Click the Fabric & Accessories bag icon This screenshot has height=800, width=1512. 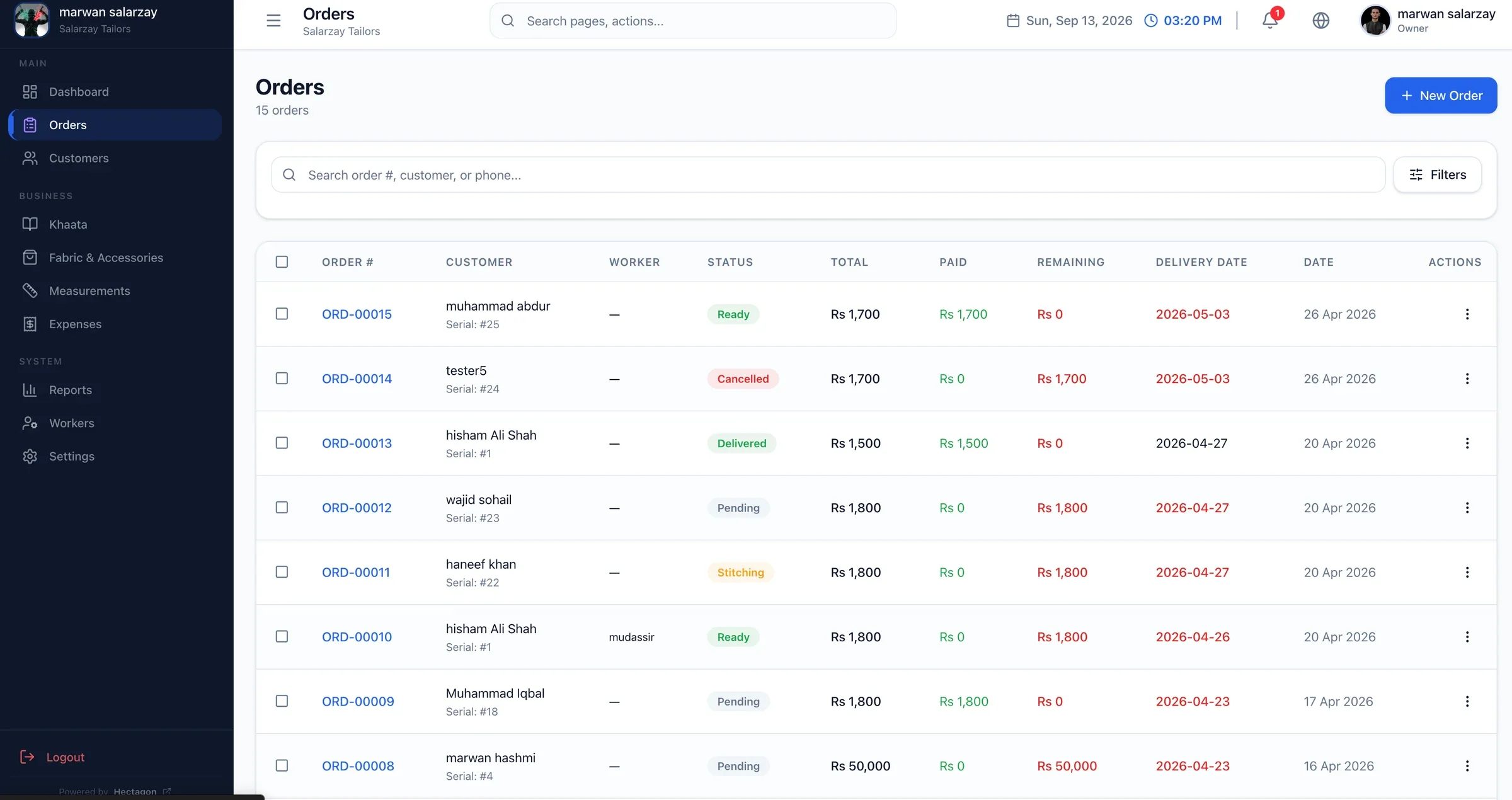pos(30,258)
